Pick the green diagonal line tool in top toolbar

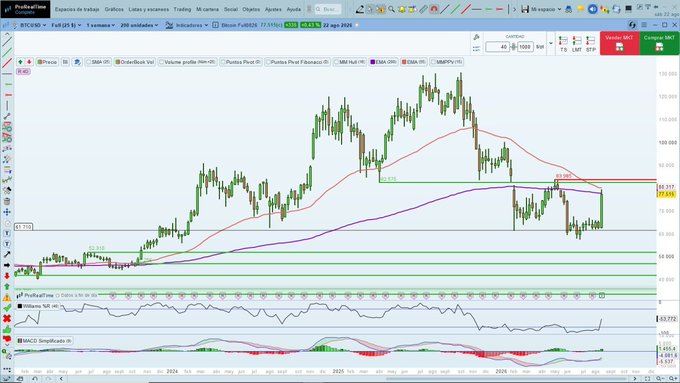point(455,9)
